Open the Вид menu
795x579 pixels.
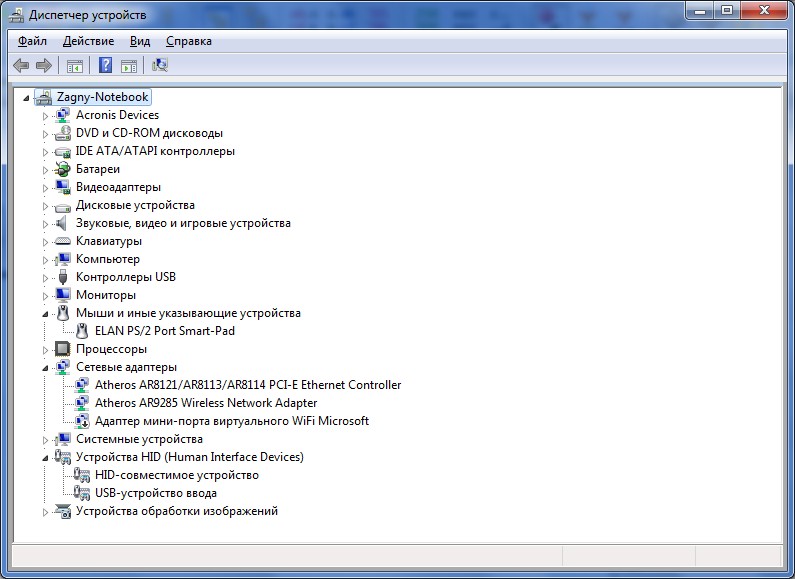[140, 41]
